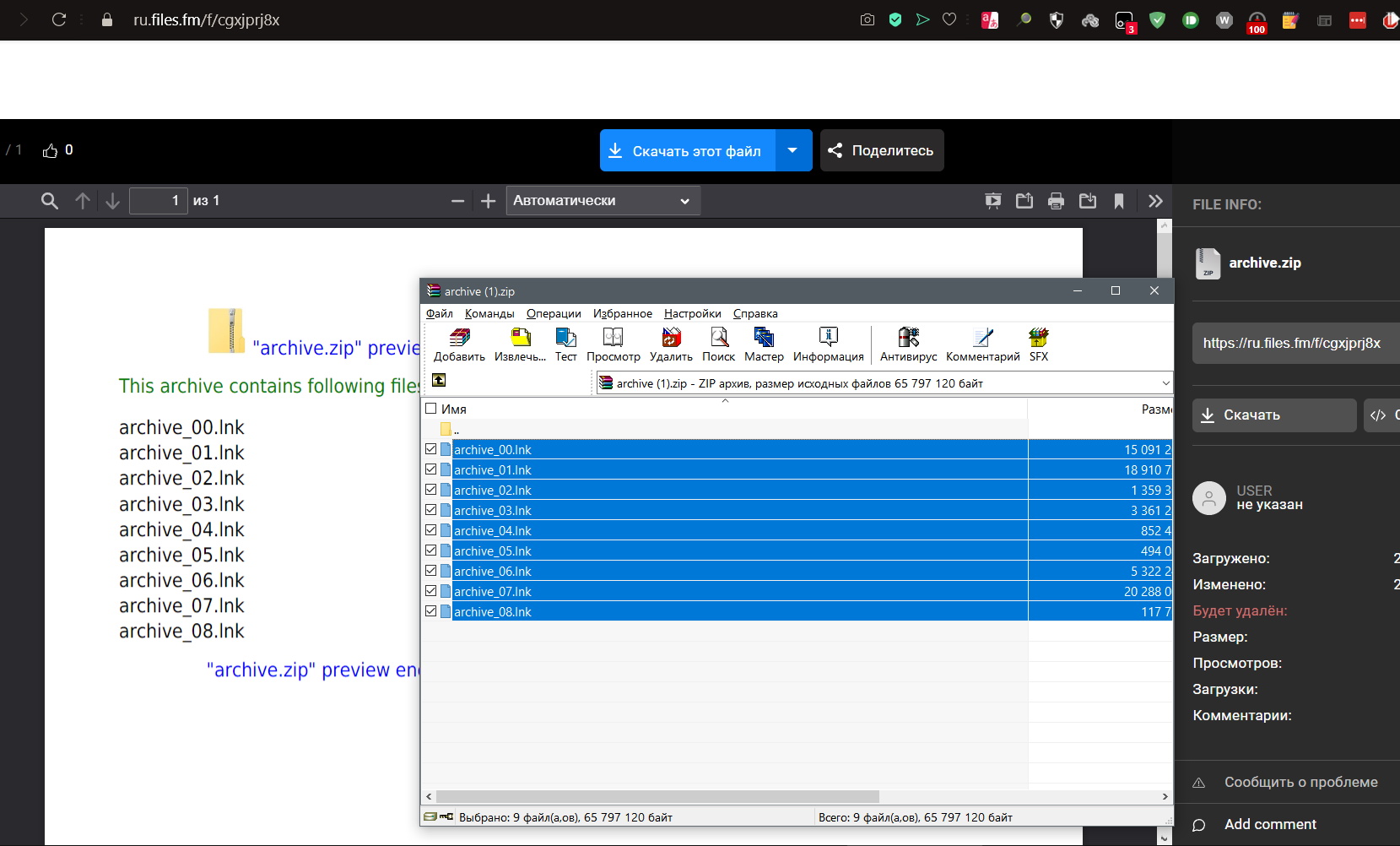
Task: Click the PDF viewer search magnifier icon
Action: [50, 201]
